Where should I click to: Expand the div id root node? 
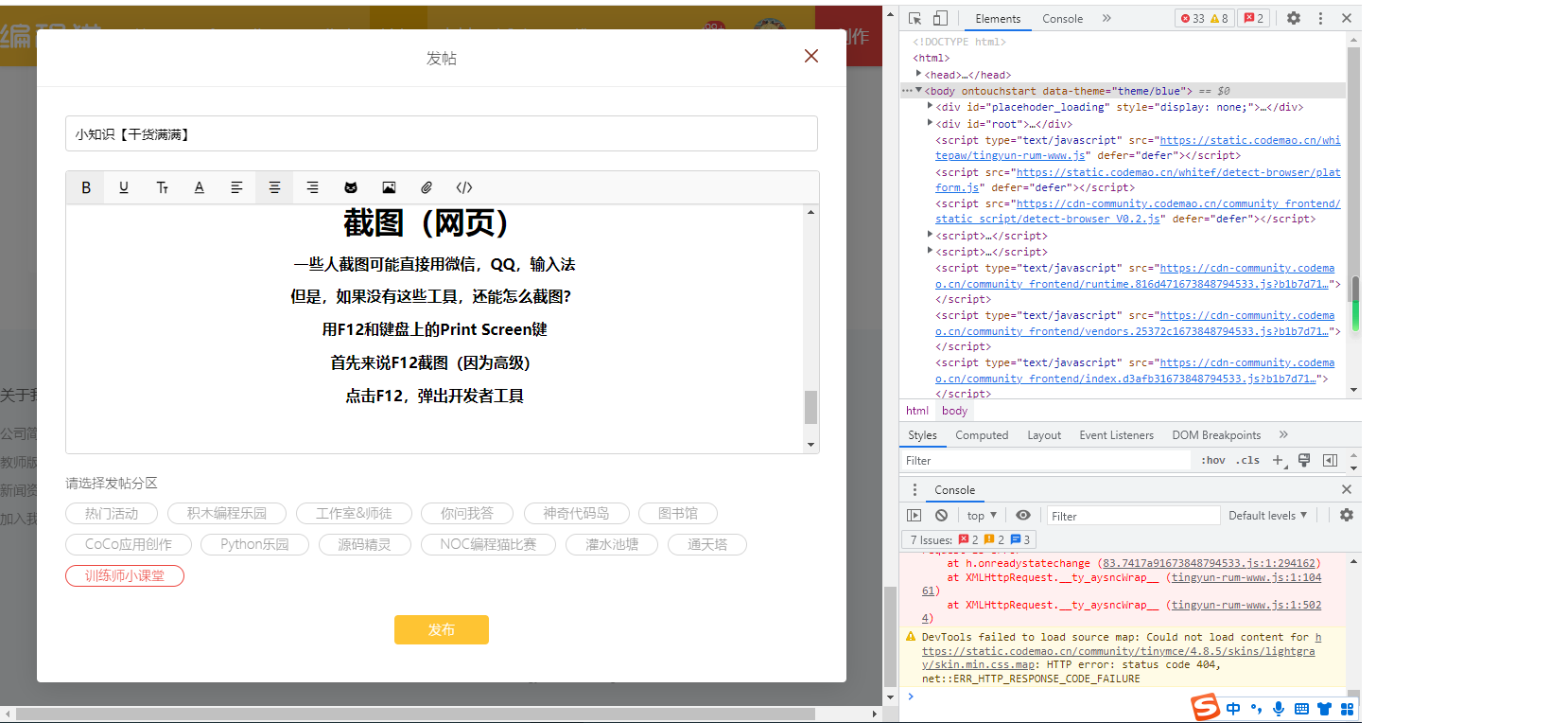931,122
